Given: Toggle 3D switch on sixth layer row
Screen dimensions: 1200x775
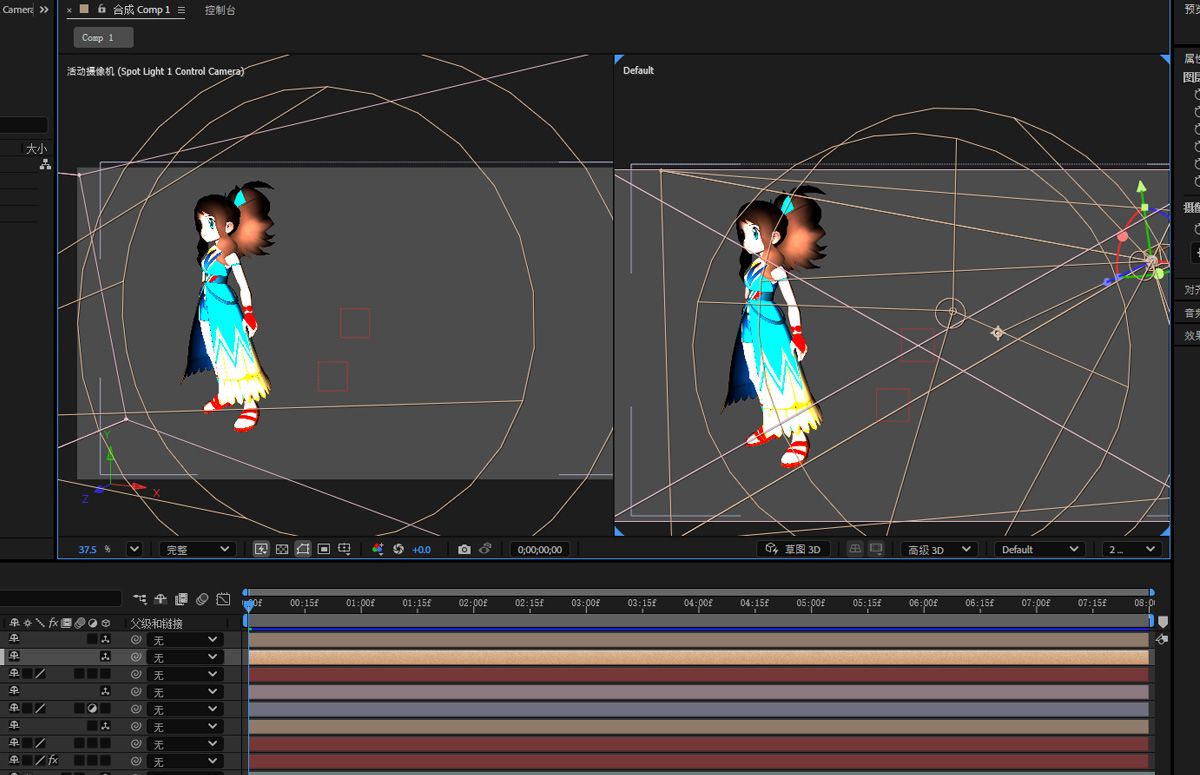Looking at the screenshot, I should click(x=105, y=726).
